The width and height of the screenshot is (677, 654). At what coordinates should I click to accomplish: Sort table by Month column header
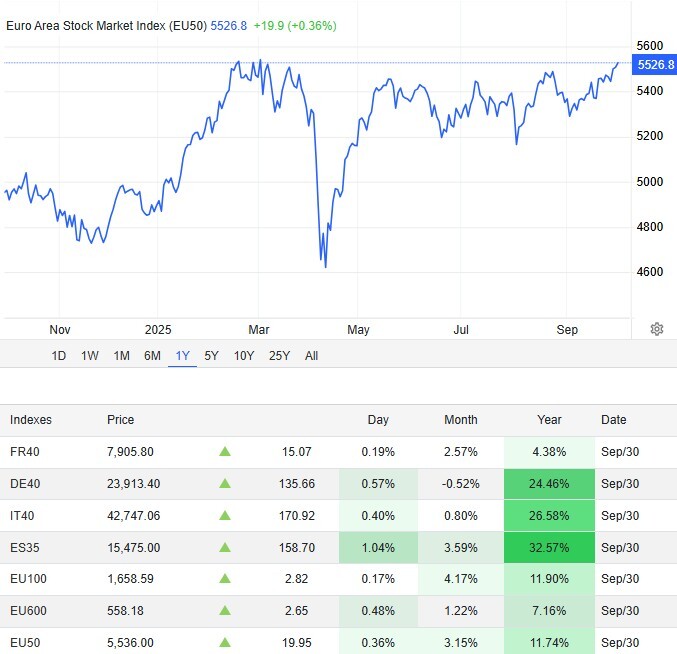(x=460, y=420)
